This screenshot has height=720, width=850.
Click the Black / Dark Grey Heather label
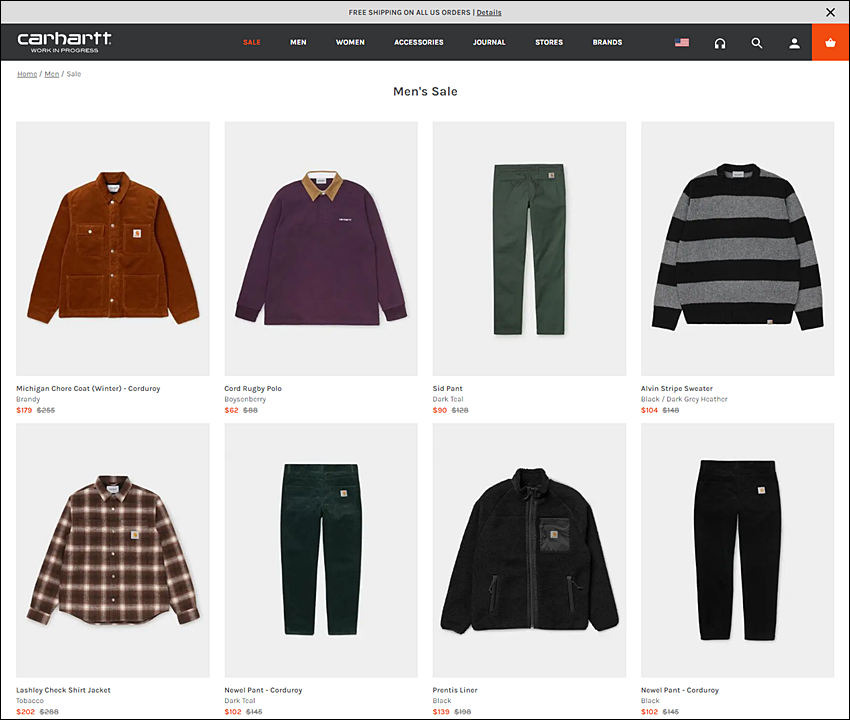tap(684, 400)
